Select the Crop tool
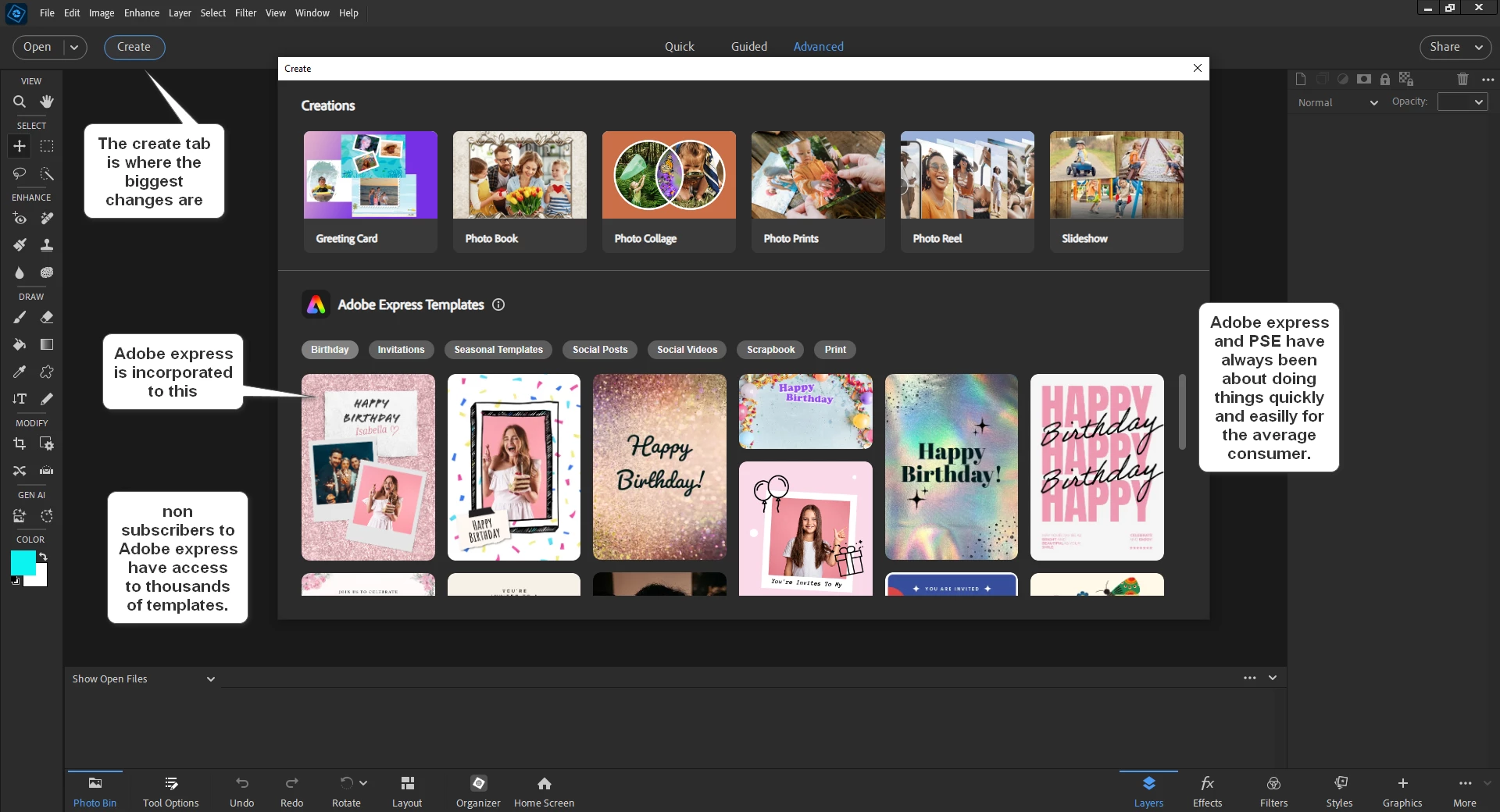Viewport: 1500px width, 812px height. click(20, 443)
